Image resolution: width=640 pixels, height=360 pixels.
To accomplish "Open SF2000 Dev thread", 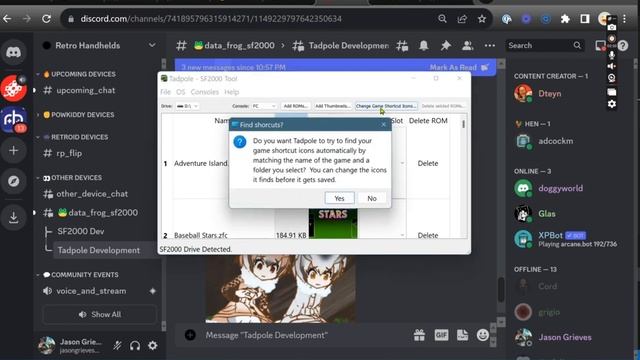I will tap(80, 231).
